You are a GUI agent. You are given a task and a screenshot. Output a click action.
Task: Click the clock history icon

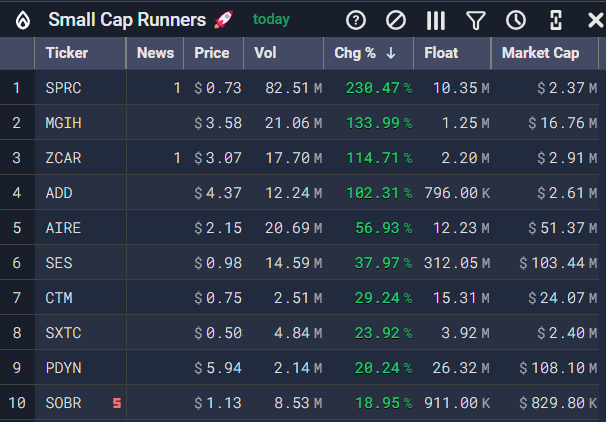tap(516, 20)
